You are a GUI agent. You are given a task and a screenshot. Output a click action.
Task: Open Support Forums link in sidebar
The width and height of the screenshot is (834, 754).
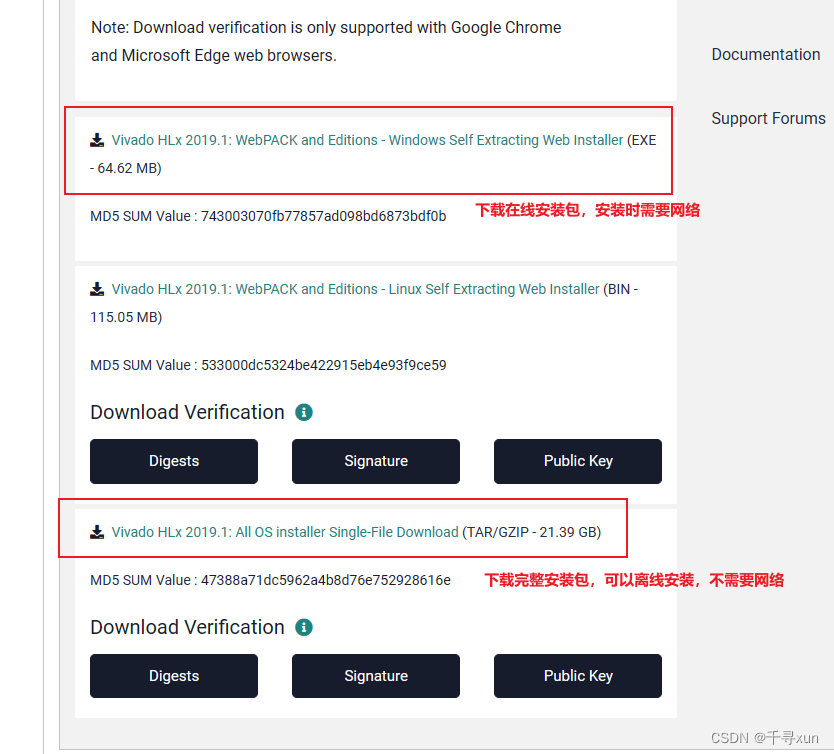point(769,118)
